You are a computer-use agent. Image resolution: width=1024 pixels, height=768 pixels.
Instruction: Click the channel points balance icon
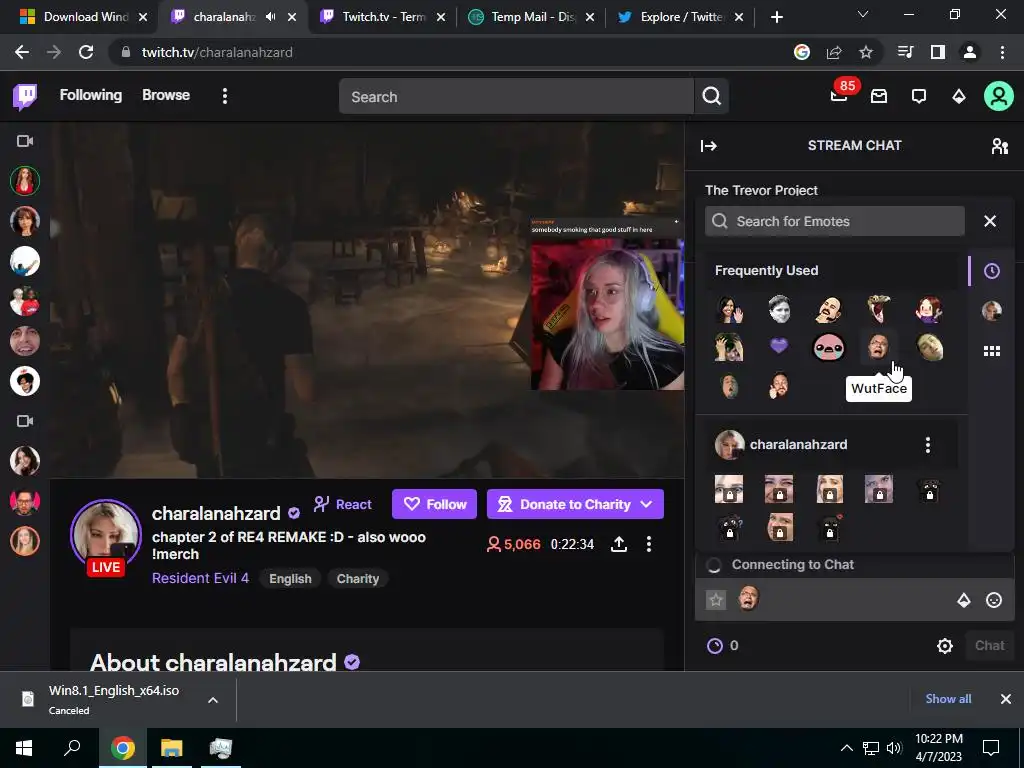point(715,646)
